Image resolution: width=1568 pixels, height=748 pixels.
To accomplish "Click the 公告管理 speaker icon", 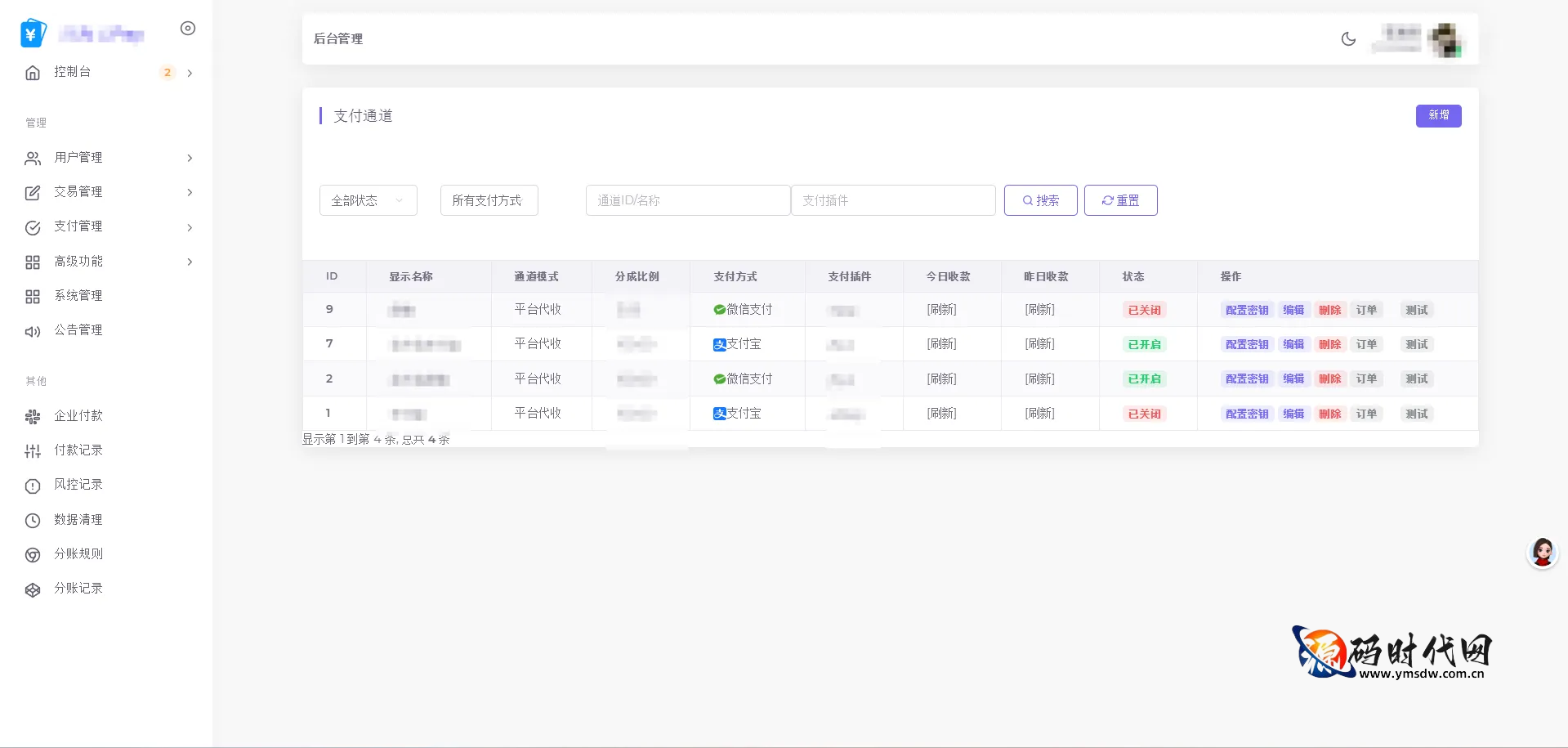I will pyautogui.click(x=33, y=331).
